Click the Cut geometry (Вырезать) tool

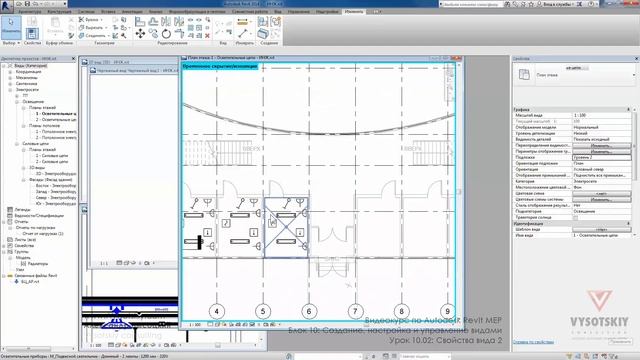[x=93, y=28]
